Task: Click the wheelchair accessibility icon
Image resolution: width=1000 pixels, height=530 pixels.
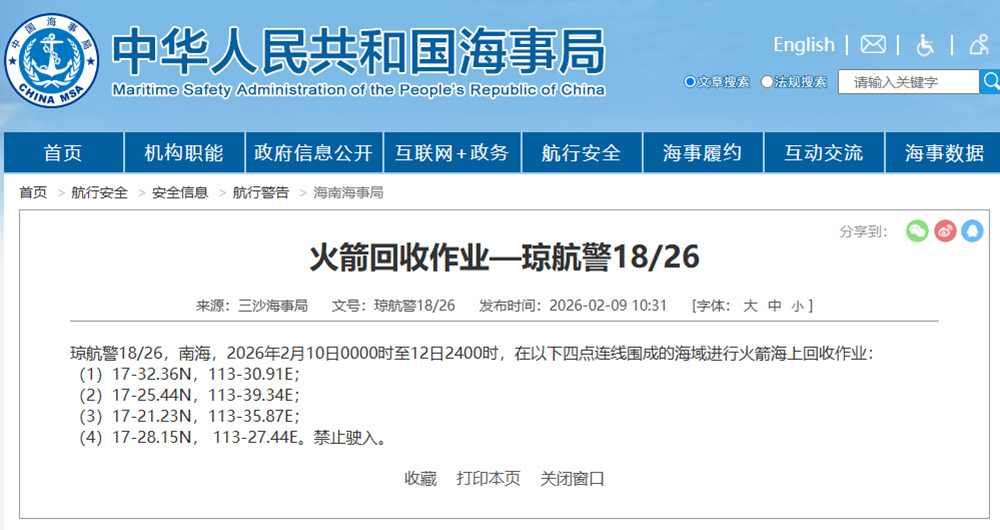Action: click(926, 45)
